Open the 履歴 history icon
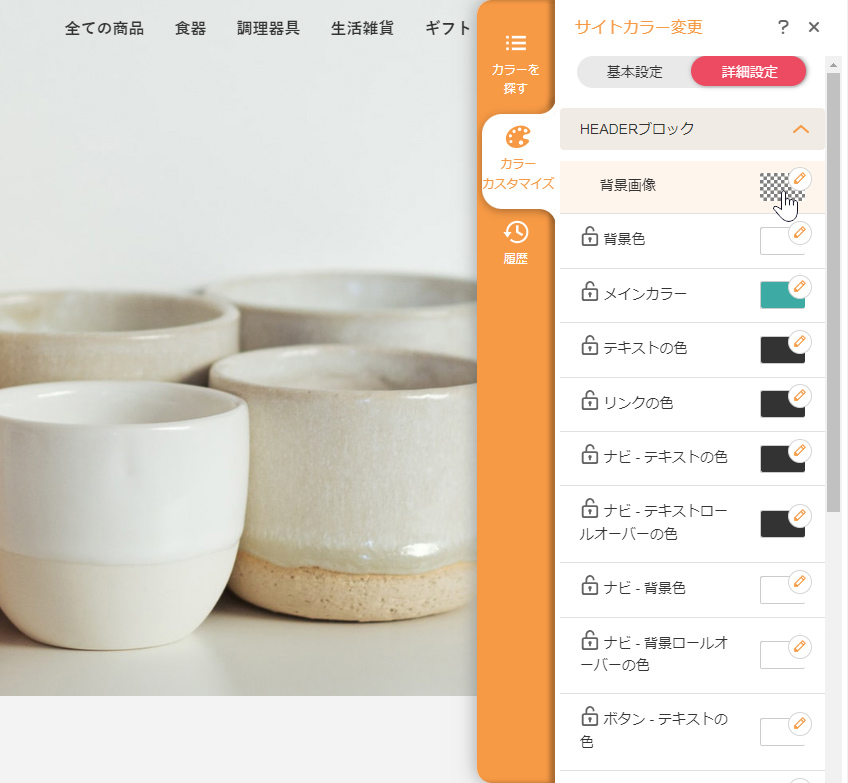 tap(516, 232)
